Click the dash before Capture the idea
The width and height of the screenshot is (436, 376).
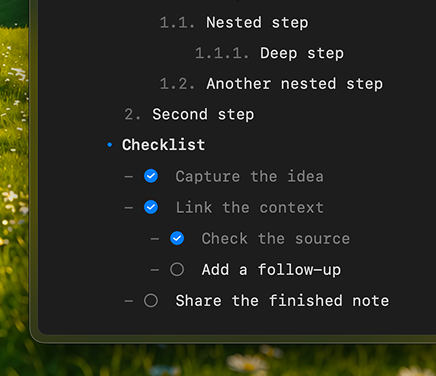point(129,177)
